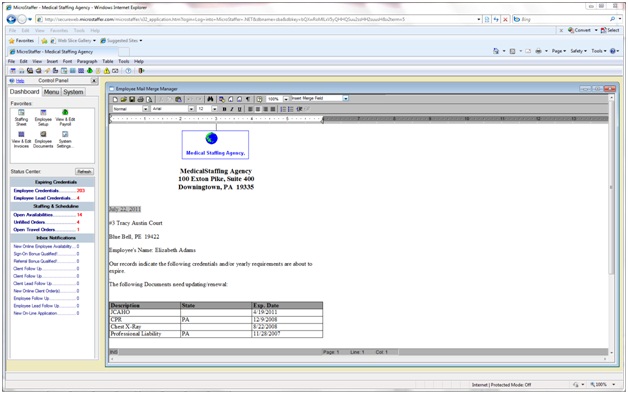Open the View & Edit Payroll favorite
Viewport: 628px width, 394px height.
(x=65, y=117)
